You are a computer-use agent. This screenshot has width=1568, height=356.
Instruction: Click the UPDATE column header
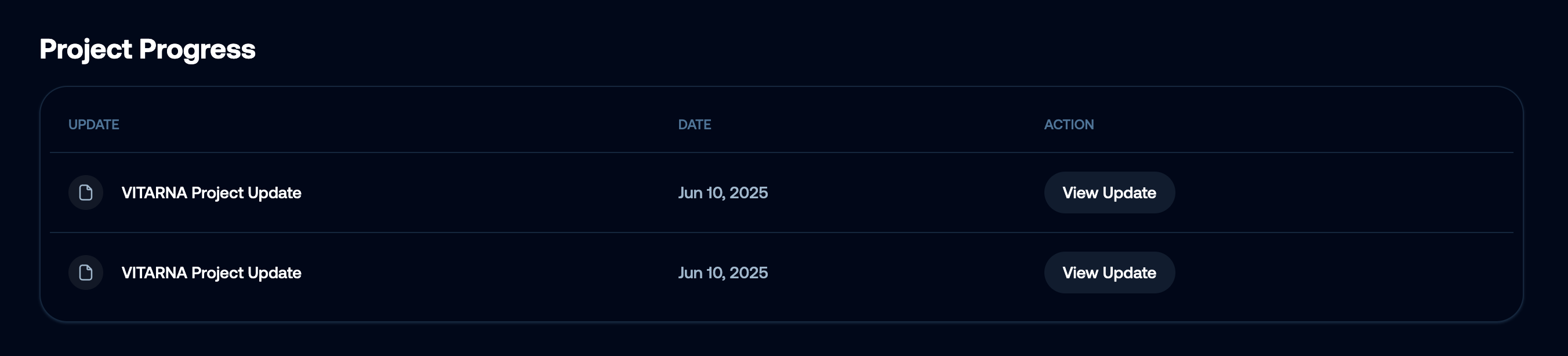[94, 125]
